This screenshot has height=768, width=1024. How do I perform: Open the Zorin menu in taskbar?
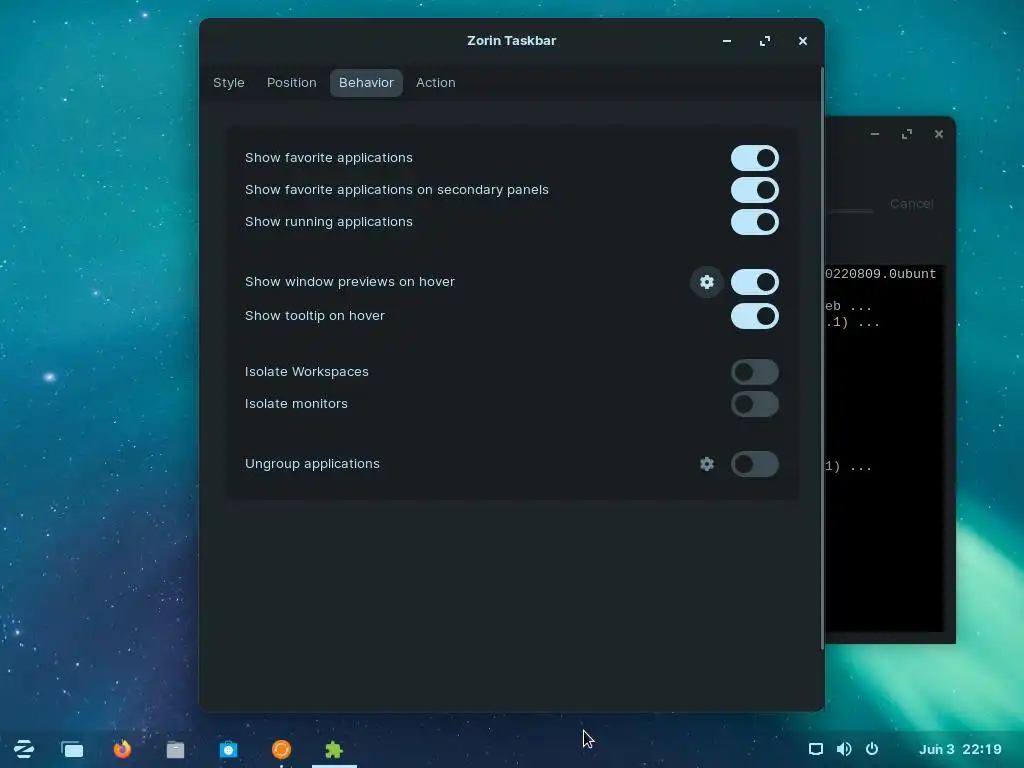(x=24, y=749)
